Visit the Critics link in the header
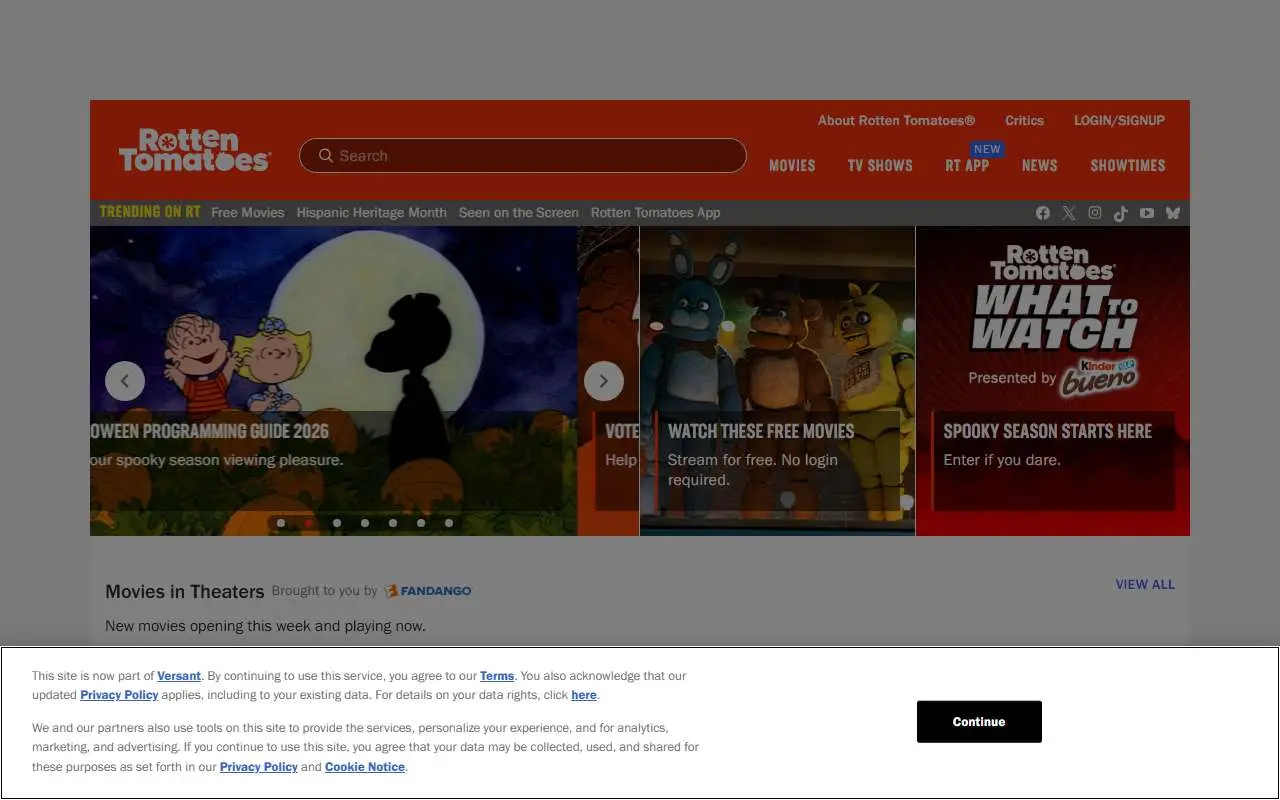 tap(1024, 120)
